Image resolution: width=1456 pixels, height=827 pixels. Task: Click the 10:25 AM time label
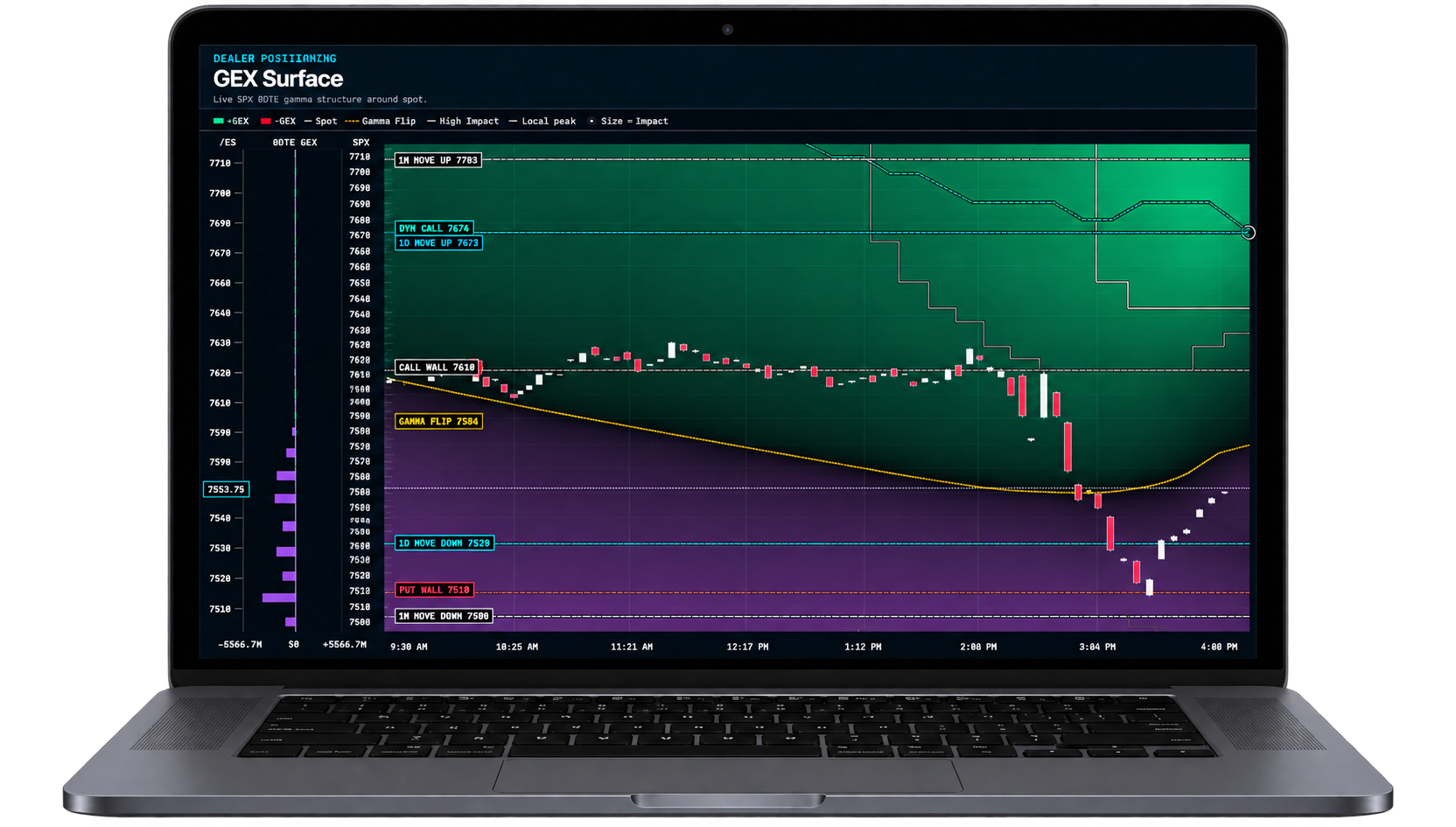point(517,647)
